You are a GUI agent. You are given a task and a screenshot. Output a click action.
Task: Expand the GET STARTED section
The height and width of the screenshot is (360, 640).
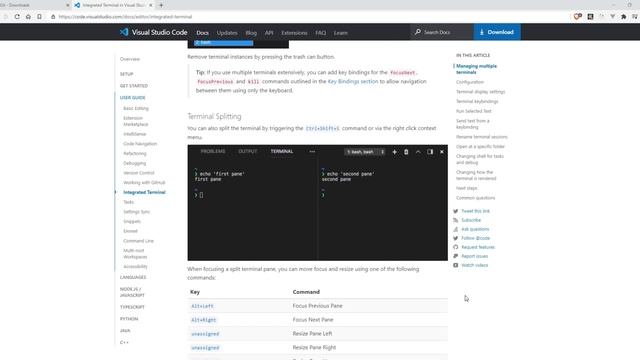point(134,86)
